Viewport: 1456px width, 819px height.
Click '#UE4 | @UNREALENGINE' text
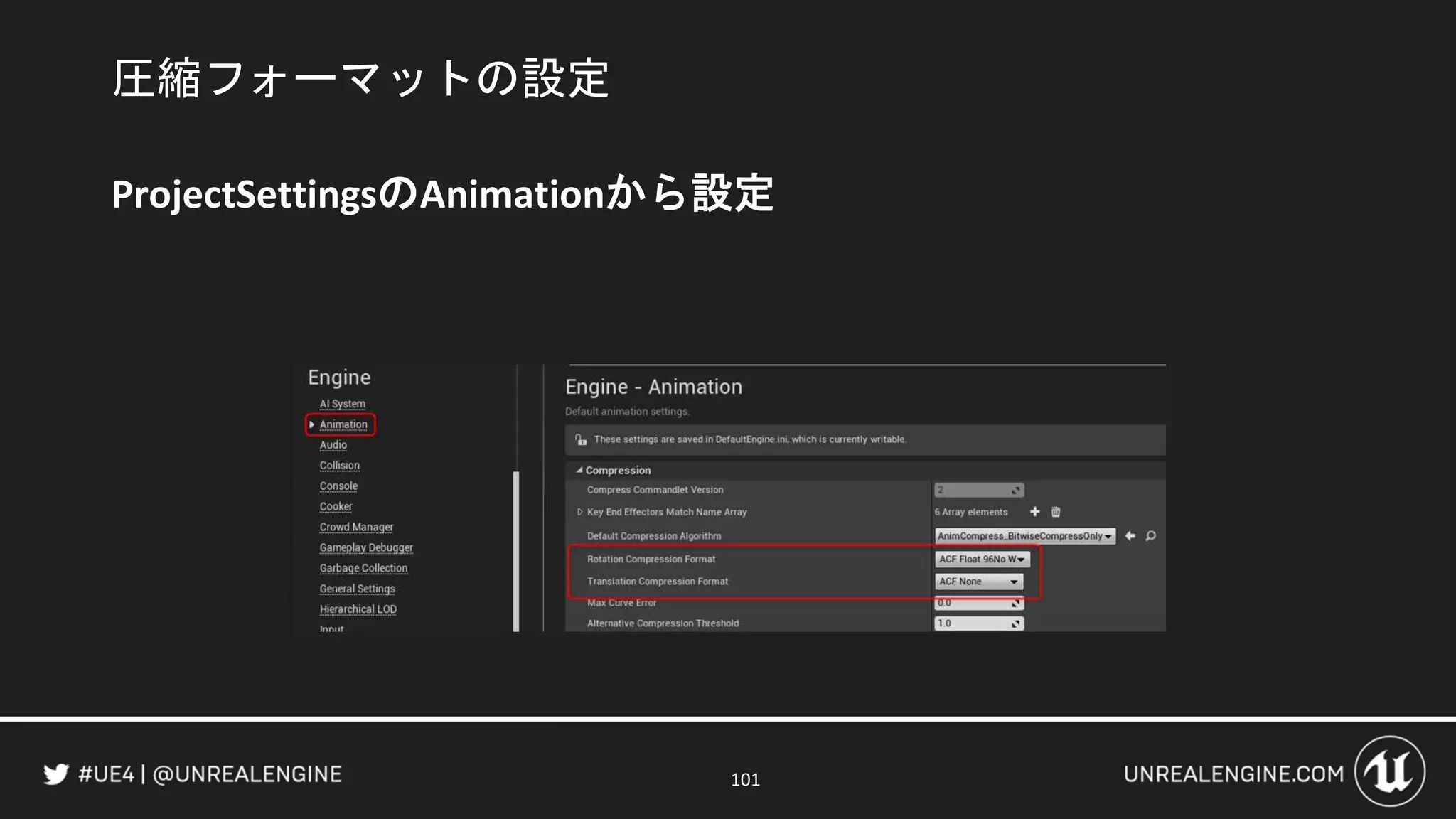click(210, 774)
